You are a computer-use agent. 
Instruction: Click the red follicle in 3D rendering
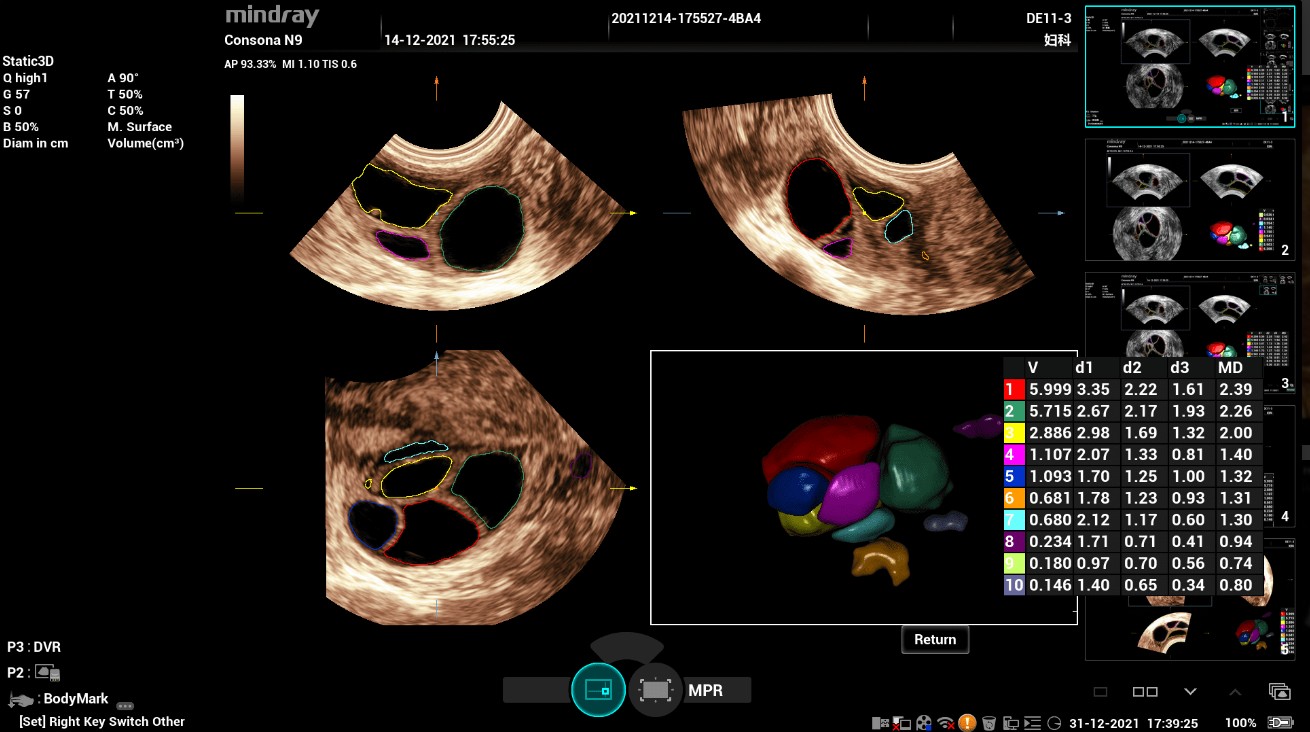tap(820, 448)
